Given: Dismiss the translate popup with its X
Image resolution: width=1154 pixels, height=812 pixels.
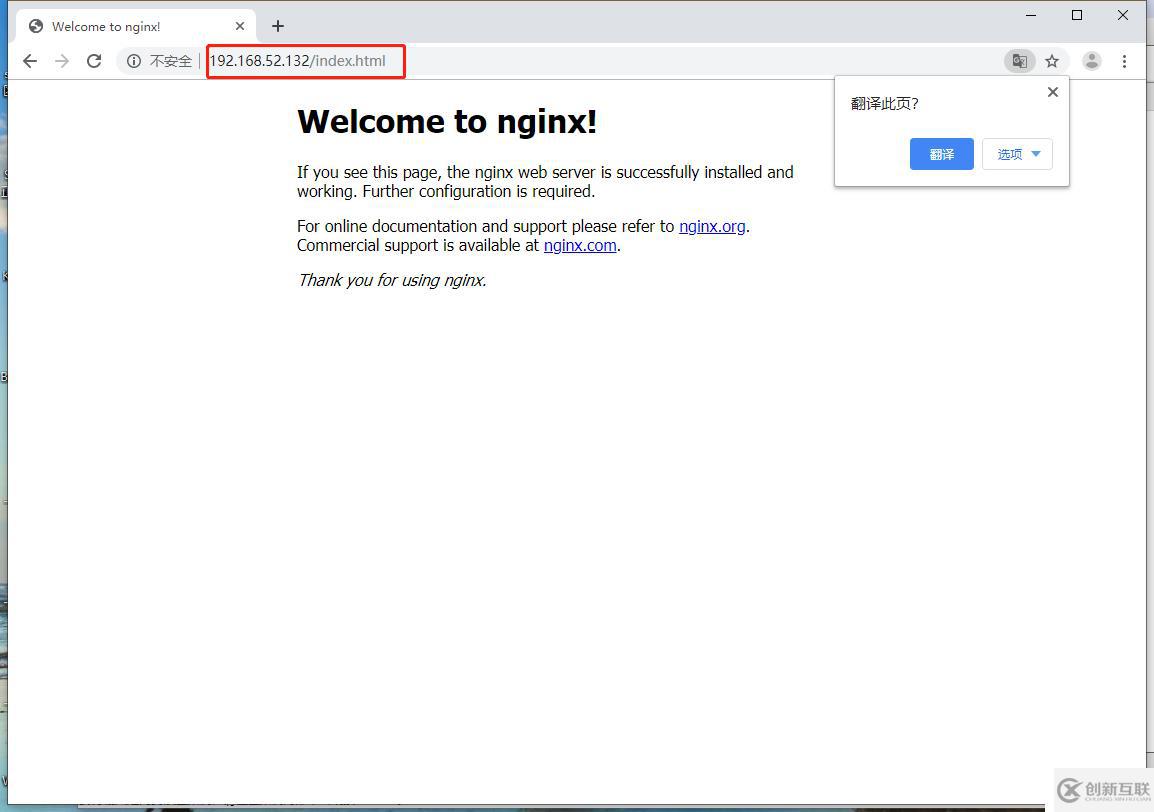Looking at the screenshot, I should tap(1052, 92).
